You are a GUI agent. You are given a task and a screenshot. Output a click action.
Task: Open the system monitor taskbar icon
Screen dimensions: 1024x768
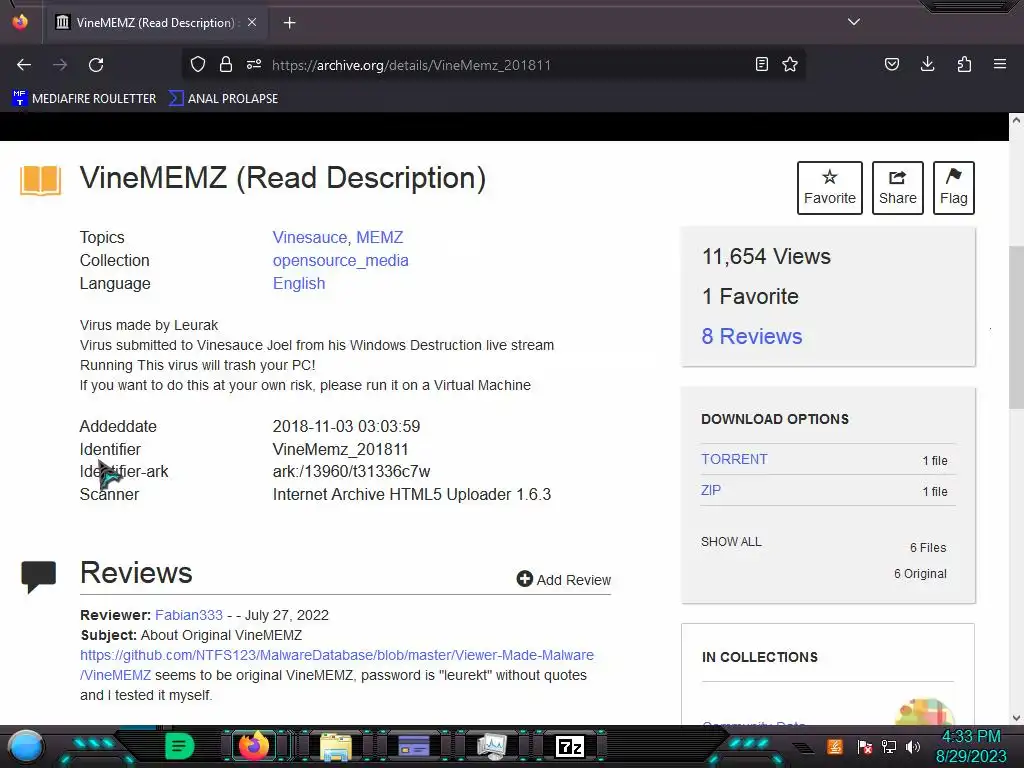pyautogui.click(x=491, y=746)
